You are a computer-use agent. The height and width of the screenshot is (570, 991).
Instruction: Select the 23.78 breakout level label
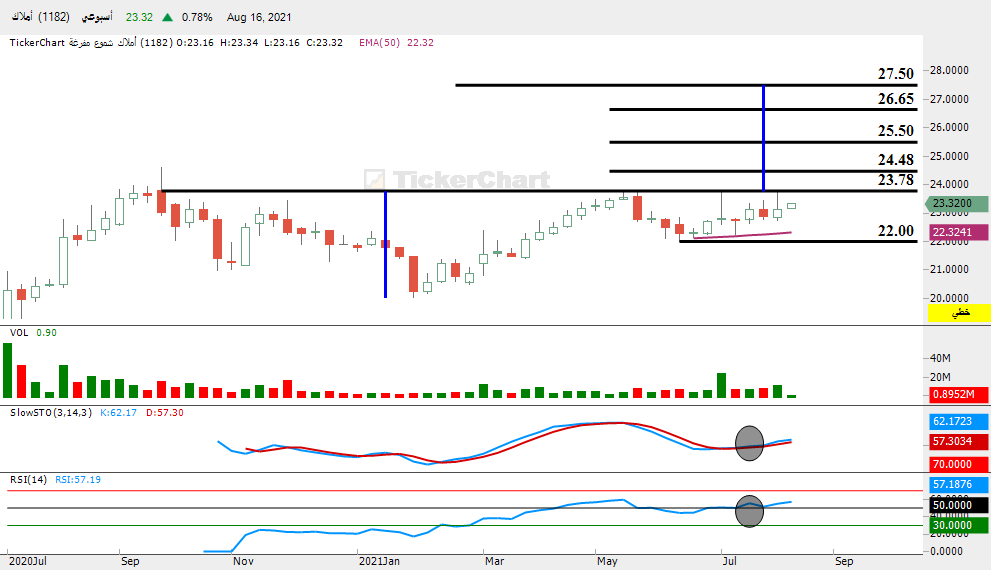click(896, 180)
